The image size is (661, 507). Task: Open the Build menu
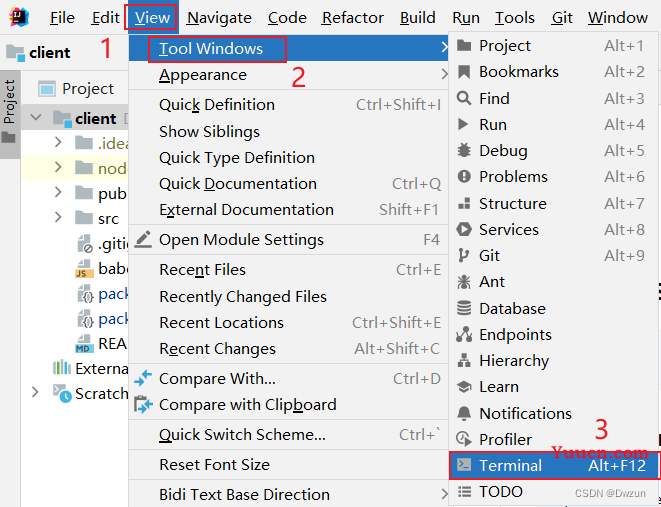tap(417, 18)
